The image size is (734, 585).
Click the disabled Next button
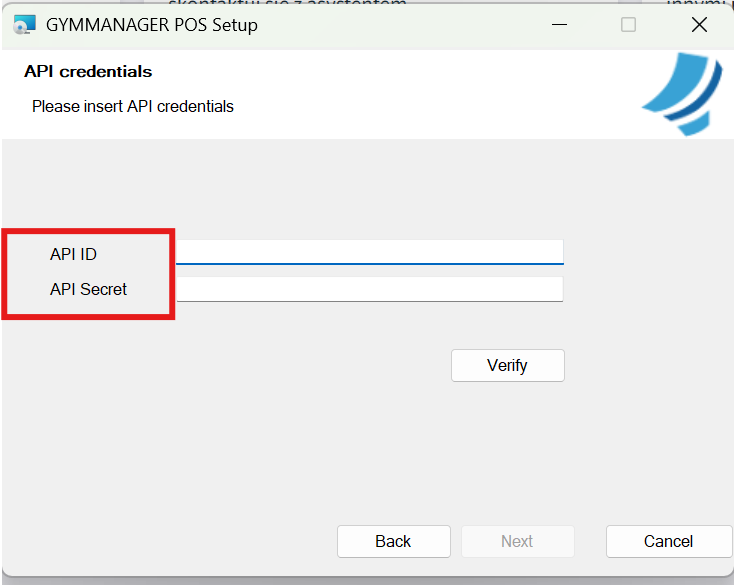click(517, 541)
